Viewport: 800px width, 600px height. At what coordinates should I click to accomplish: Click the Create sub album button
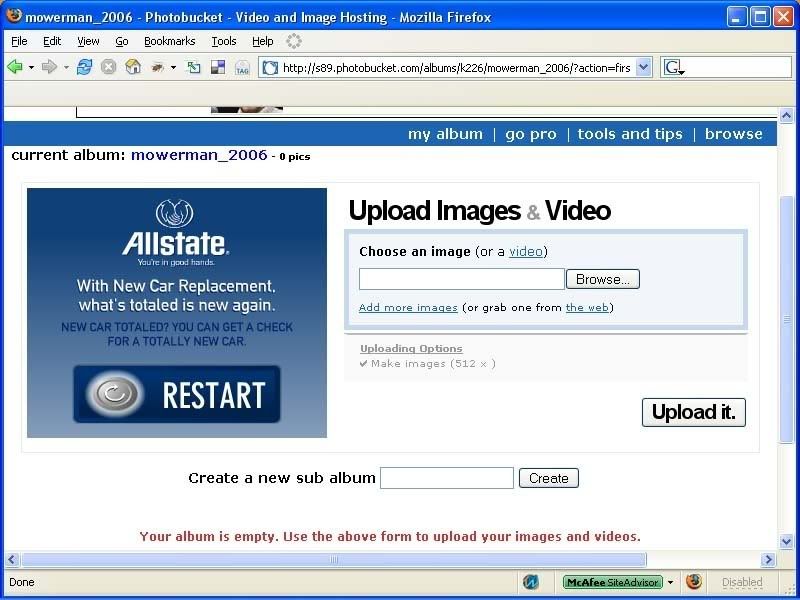(x=548, y=478)
